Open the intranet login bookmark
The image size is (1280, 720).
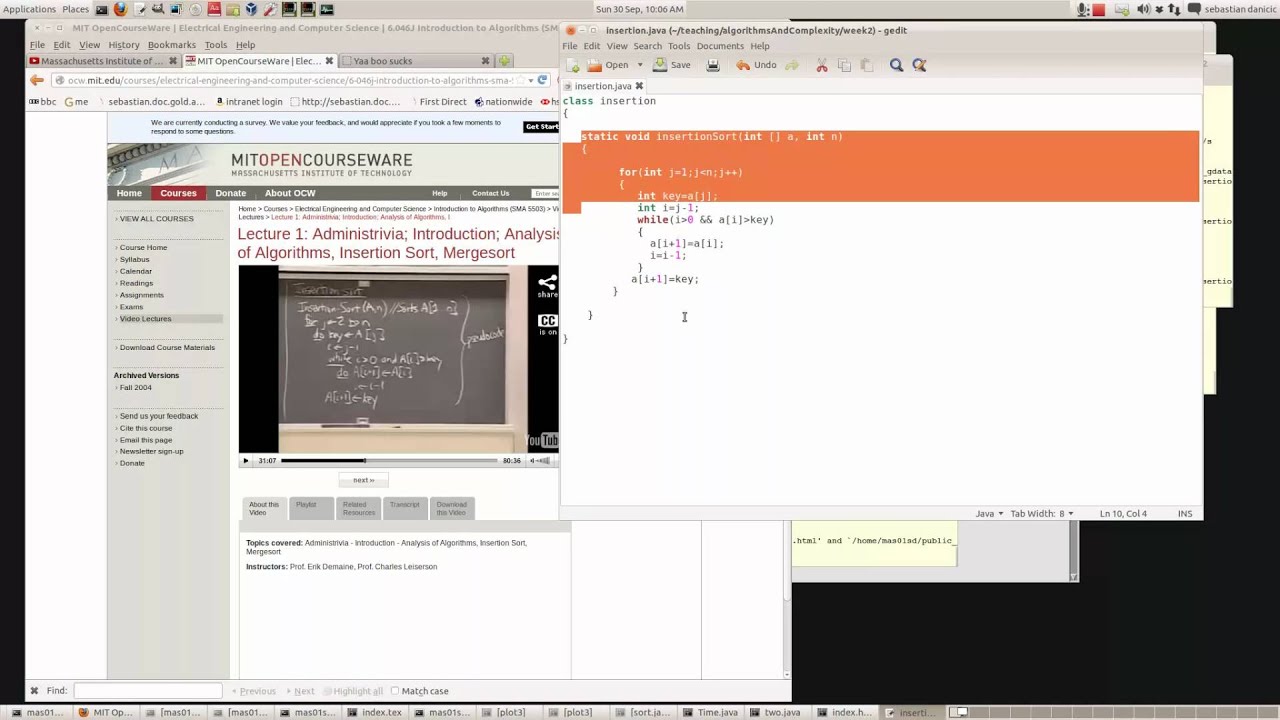point(248,101)
